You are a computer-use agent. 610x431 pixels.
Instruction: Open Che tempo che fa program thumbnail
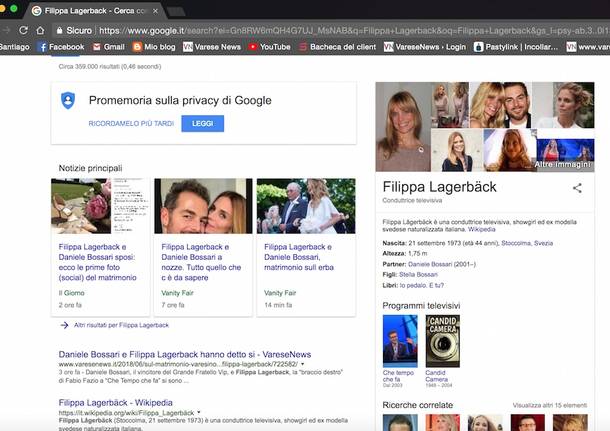click(x=400, y=341)
